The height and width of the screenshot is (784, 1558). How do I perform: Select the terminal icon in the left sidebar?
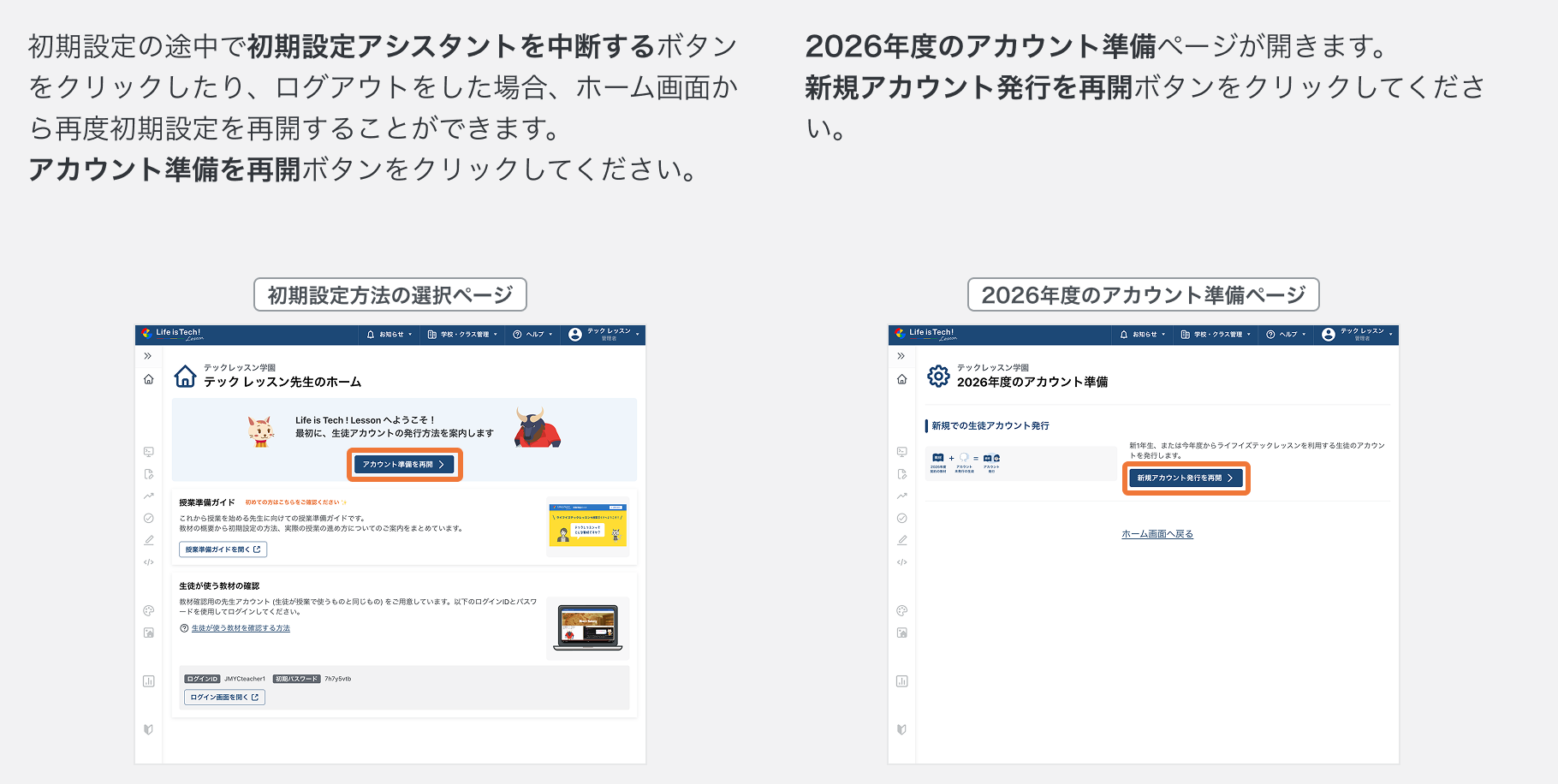pyautogui.click(x=147, y=452)
